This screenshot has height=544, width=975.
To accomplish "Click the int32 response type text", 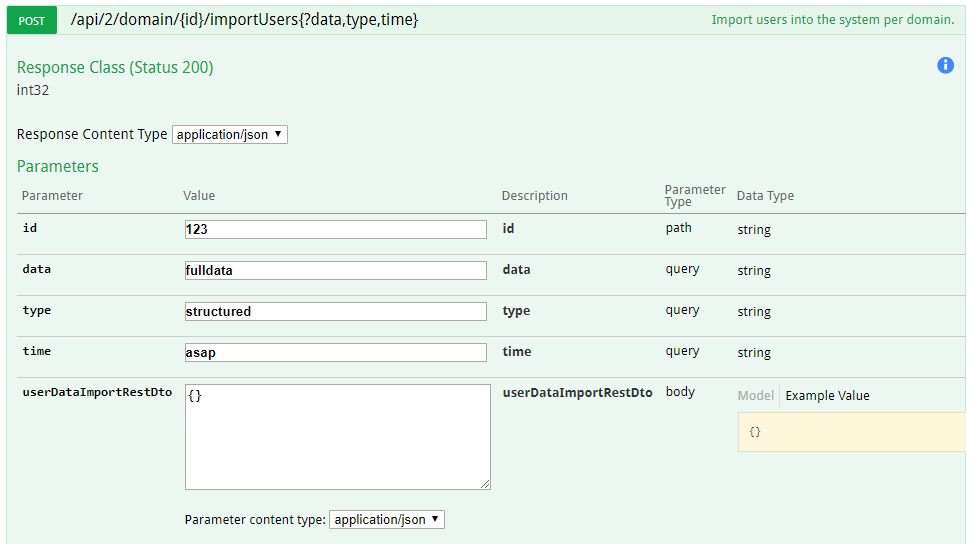I will [33, 90].
